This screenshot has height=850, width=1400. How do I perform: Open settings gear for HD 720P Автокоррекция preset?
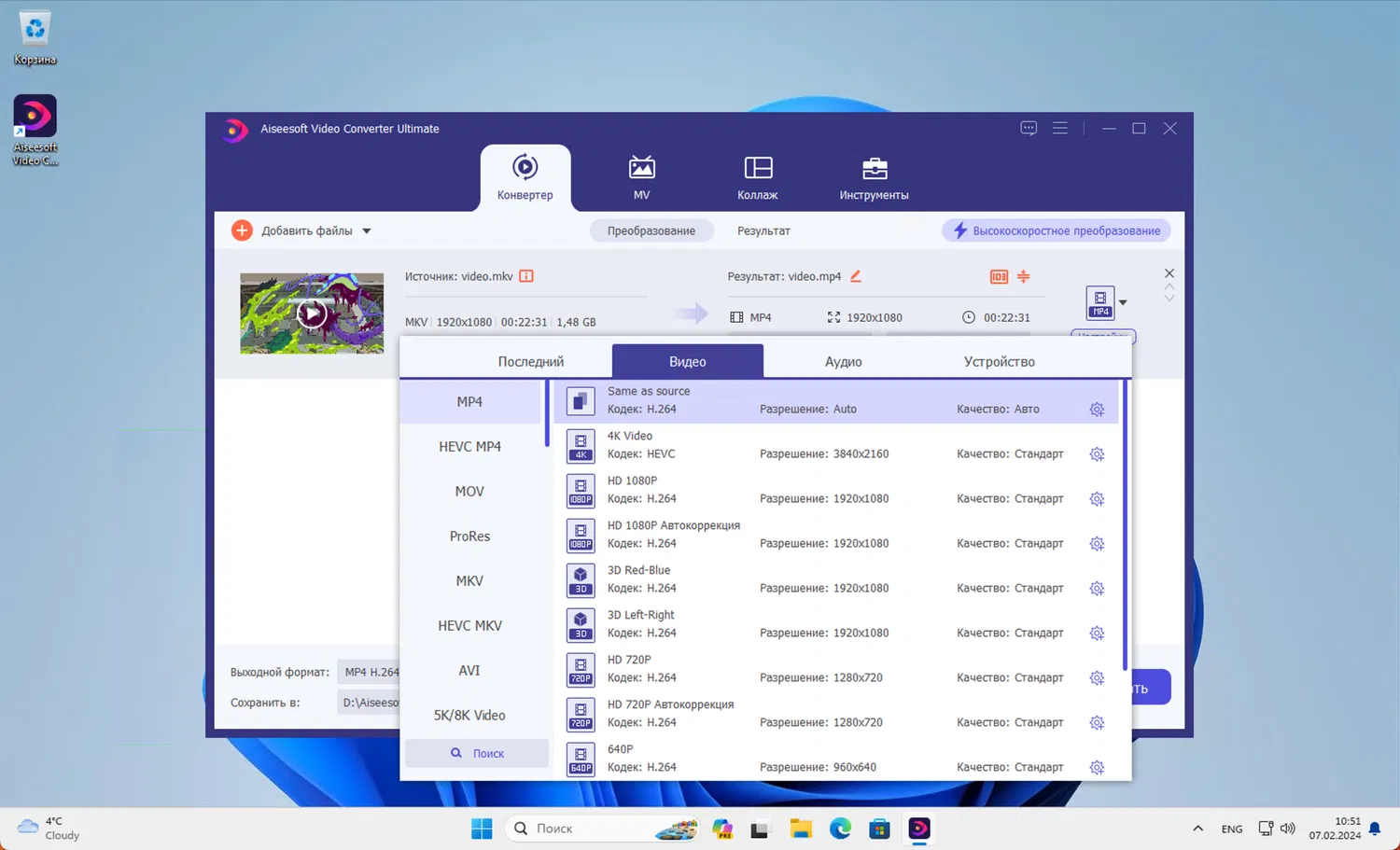[1097, 723]
